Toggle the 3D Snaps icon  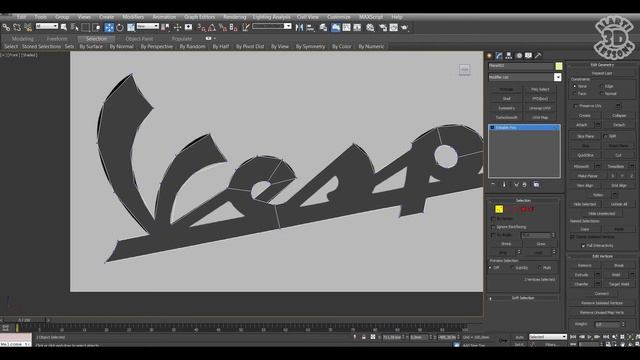pyautogui.click(x=201, y=27)
